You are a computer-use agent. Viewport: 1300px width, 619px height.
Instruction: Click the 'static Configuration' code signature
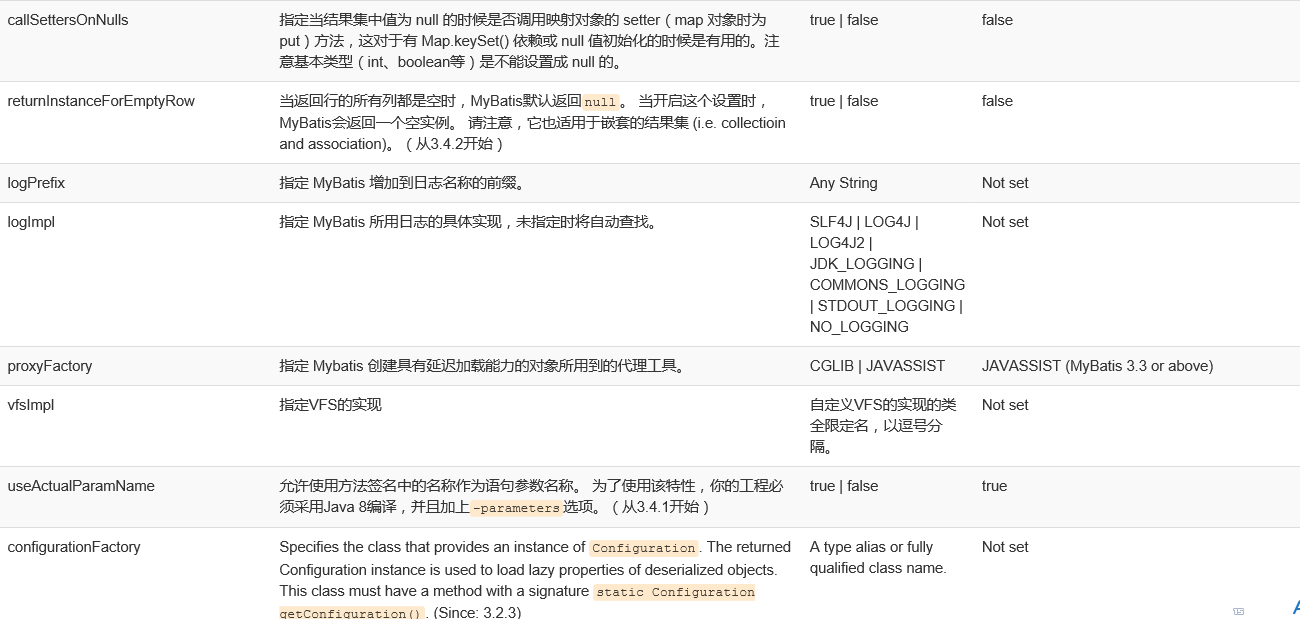coord(675,592)
